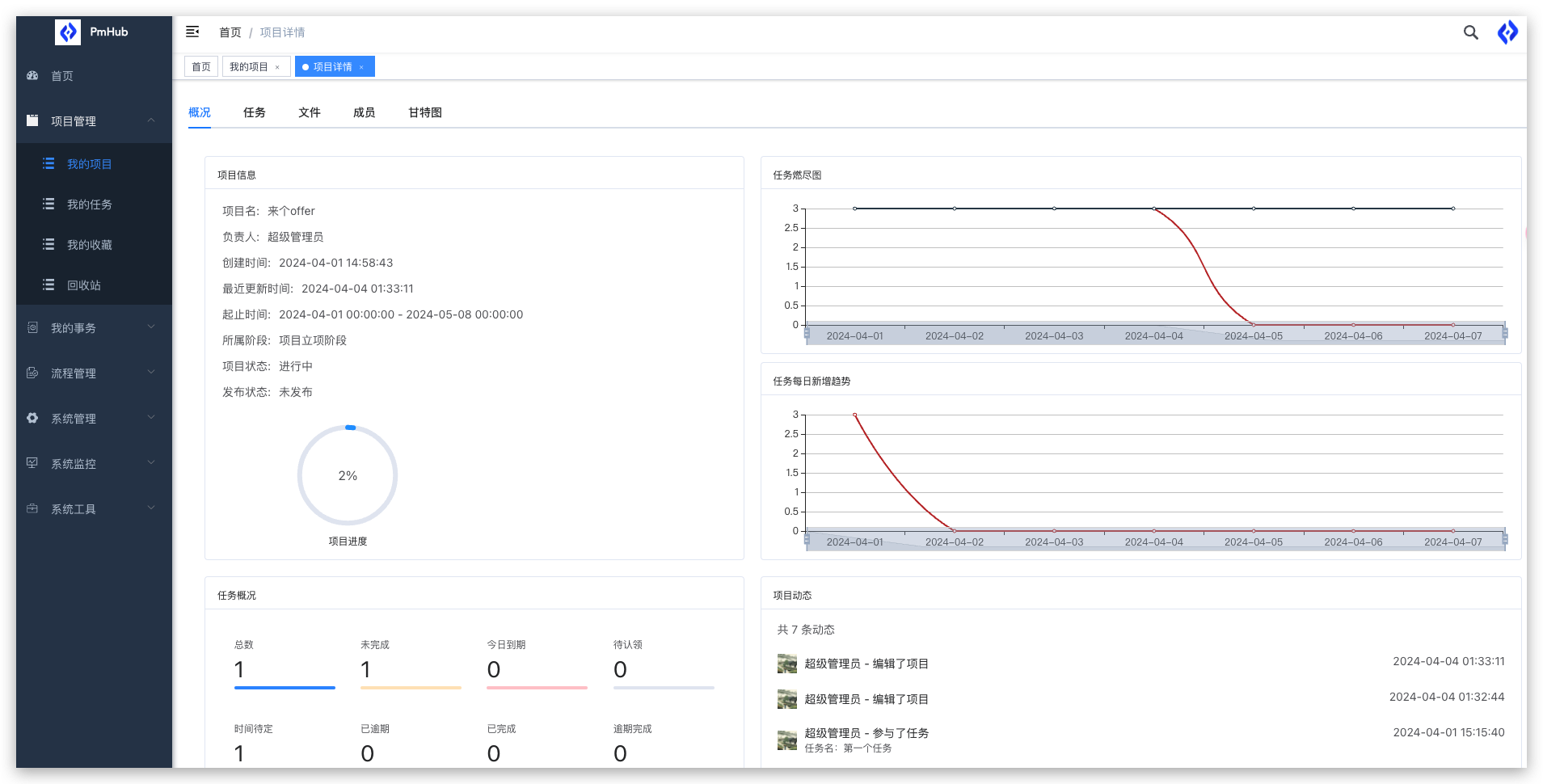
Task: Click the search magnifier icon
Action: (x=1470, y=32)
